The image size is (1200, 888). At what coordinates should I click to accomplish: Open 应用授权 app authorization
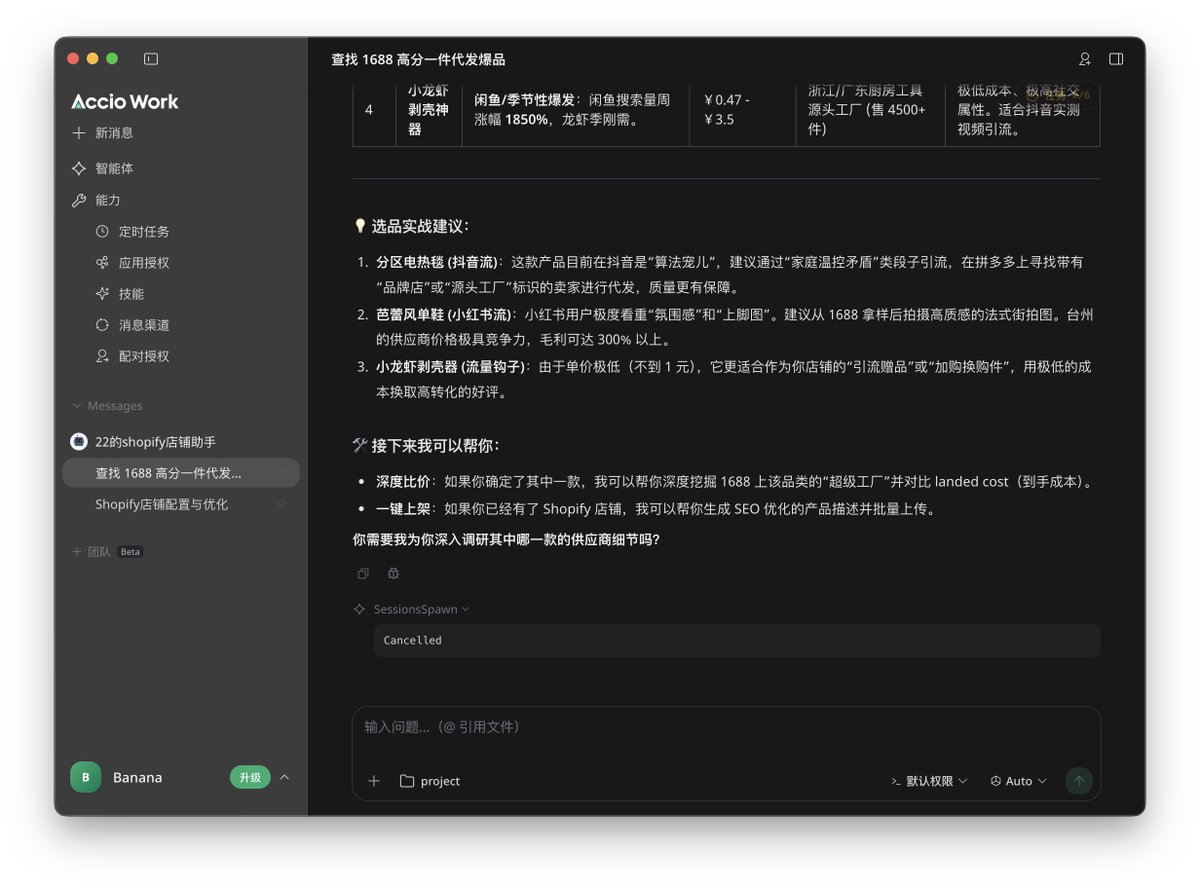(x=132, y=263)
